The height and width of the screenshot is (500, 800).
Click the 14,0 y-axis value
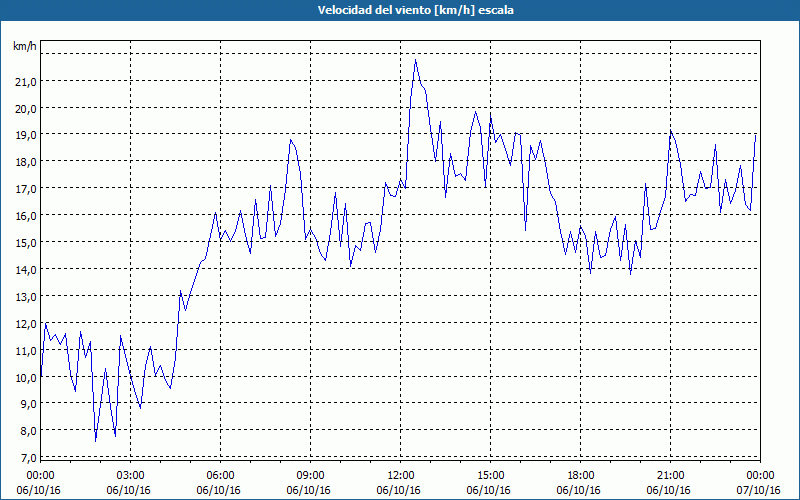click(x=26, y=269)
